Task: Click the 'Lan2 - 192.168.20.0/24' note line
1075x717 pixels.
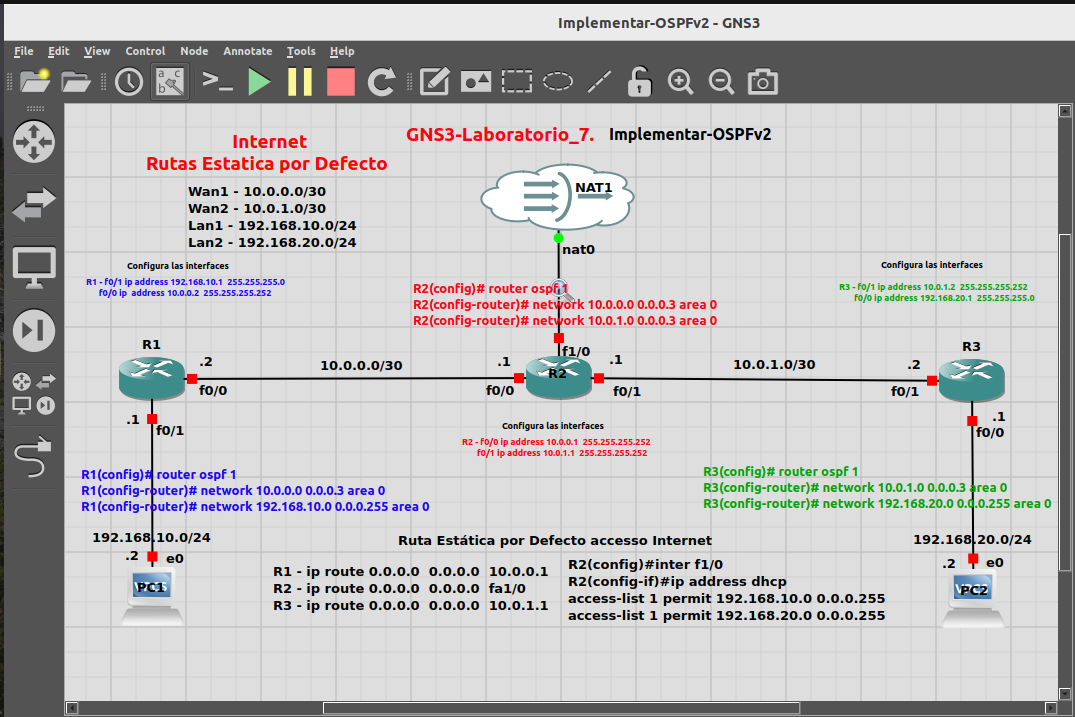Action: (272, 242)
